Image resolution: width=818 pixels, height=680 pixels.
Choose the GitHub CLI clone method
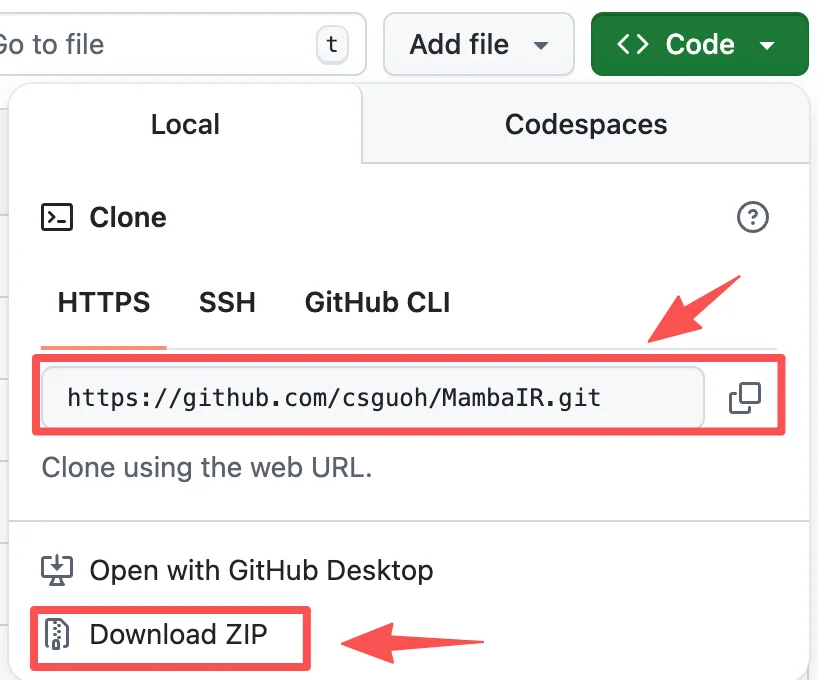(377, 302)
